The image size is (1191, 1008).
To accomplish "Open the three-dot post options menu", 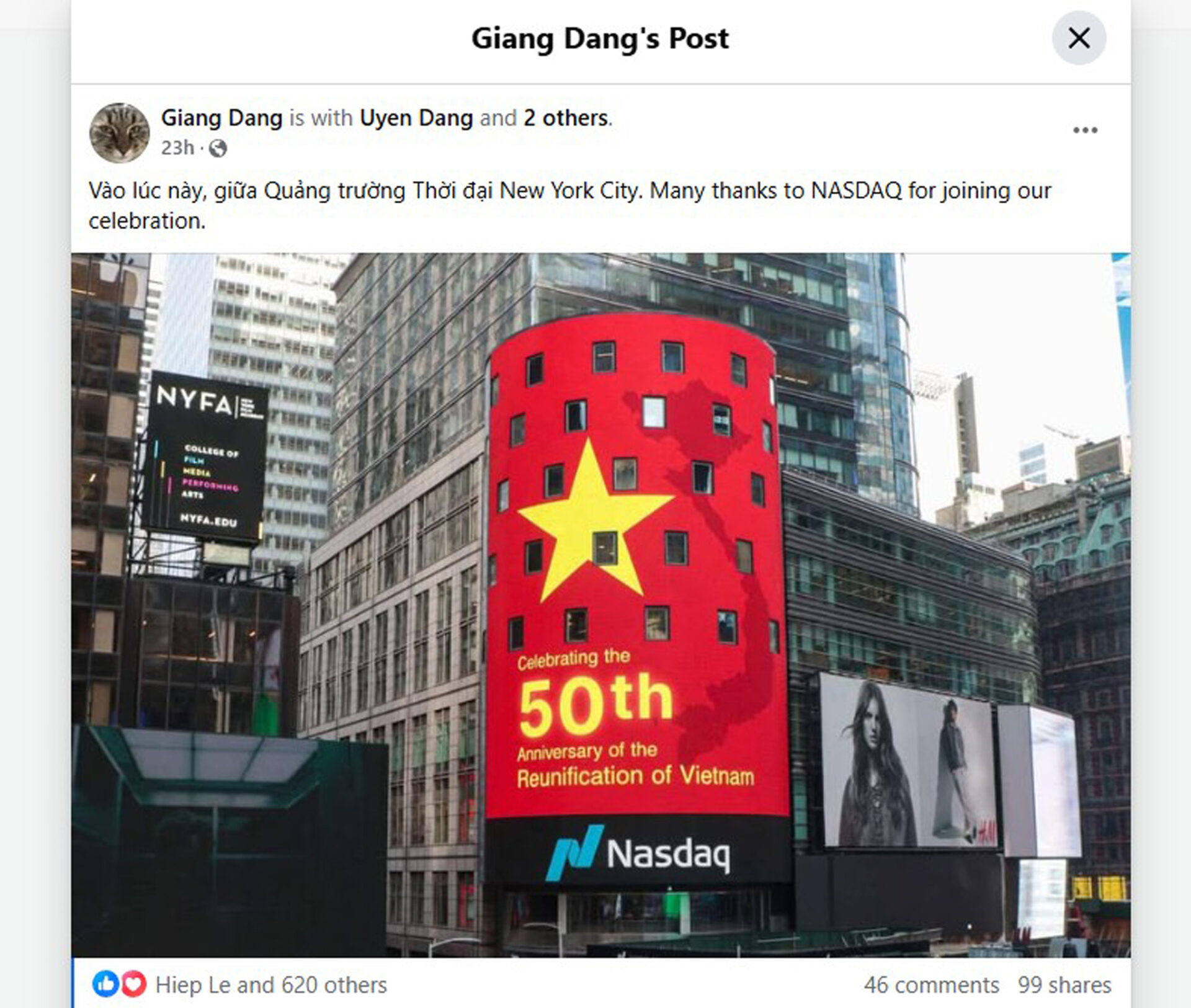I will (x=1085, y=130).
